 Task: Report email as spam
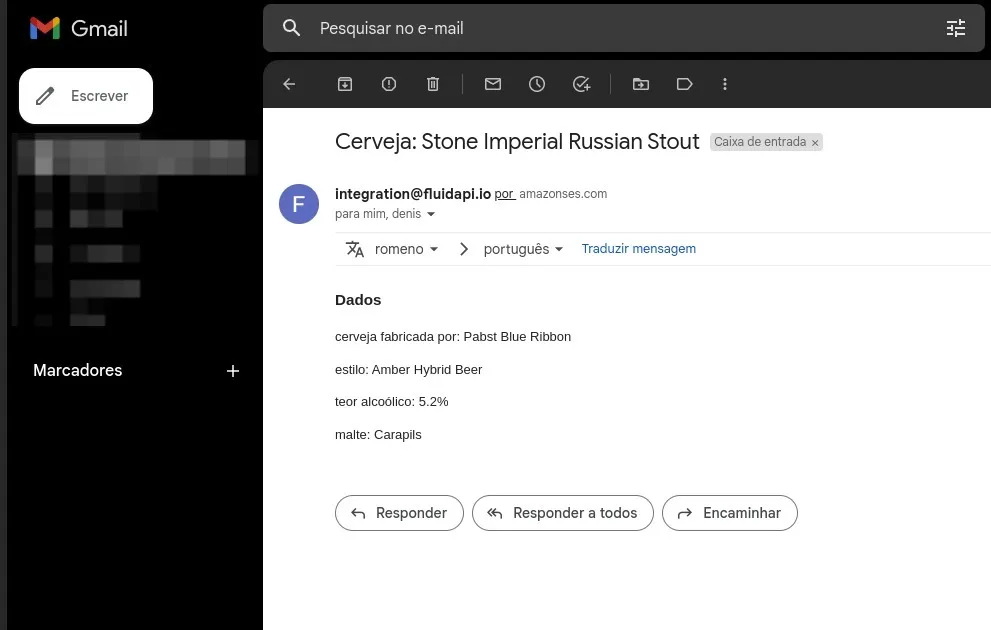pos(389,84)
